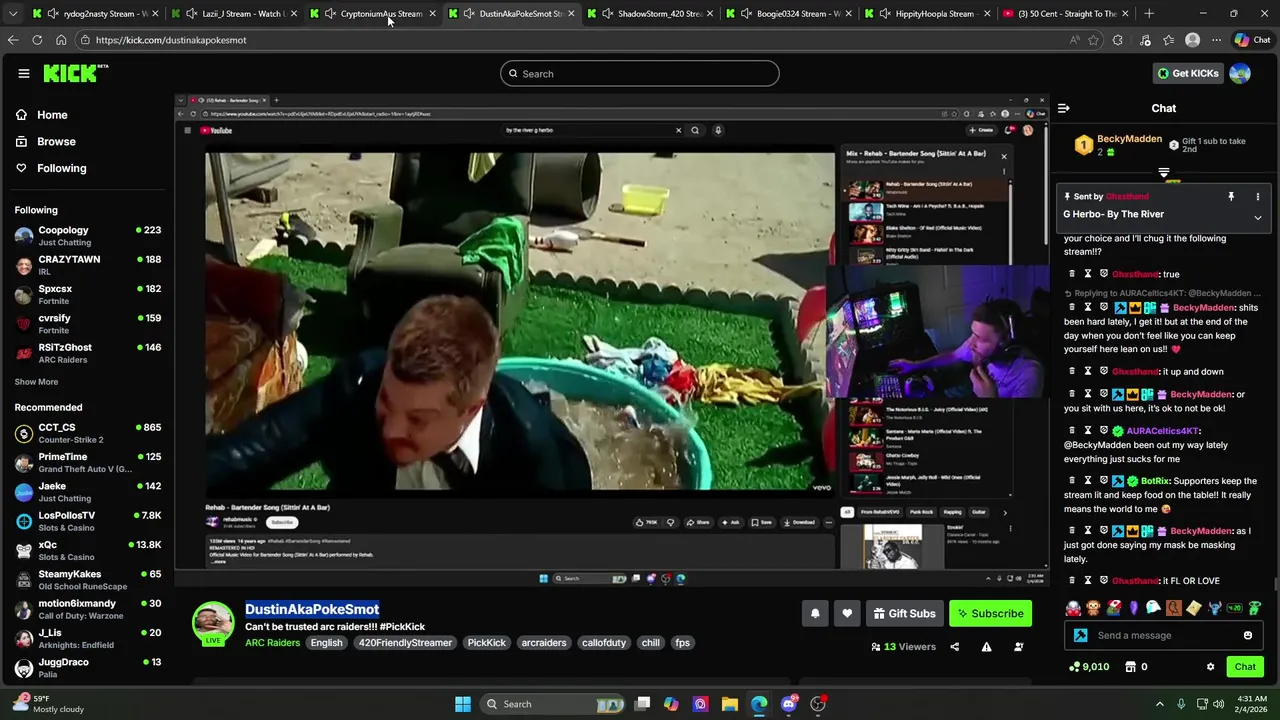Click the Get KICKs button
This screenshot has height=720, width=1280.
(1188, 73)
